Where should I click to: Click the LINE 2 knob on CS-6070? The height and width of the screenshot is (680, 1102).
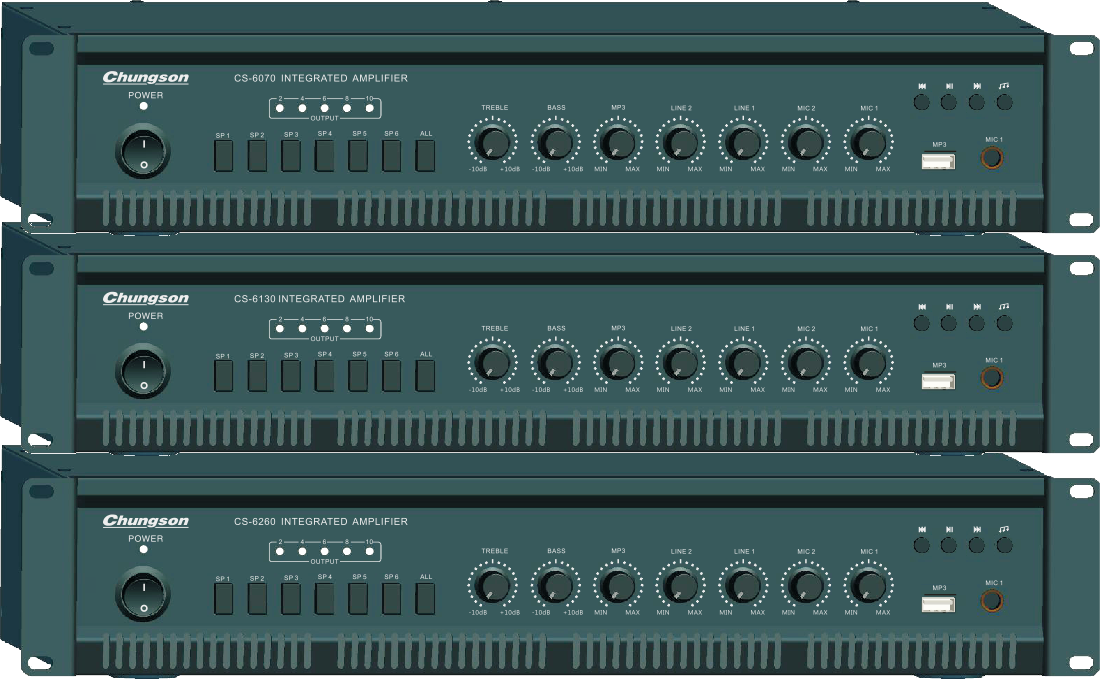(x=680, y=143)
